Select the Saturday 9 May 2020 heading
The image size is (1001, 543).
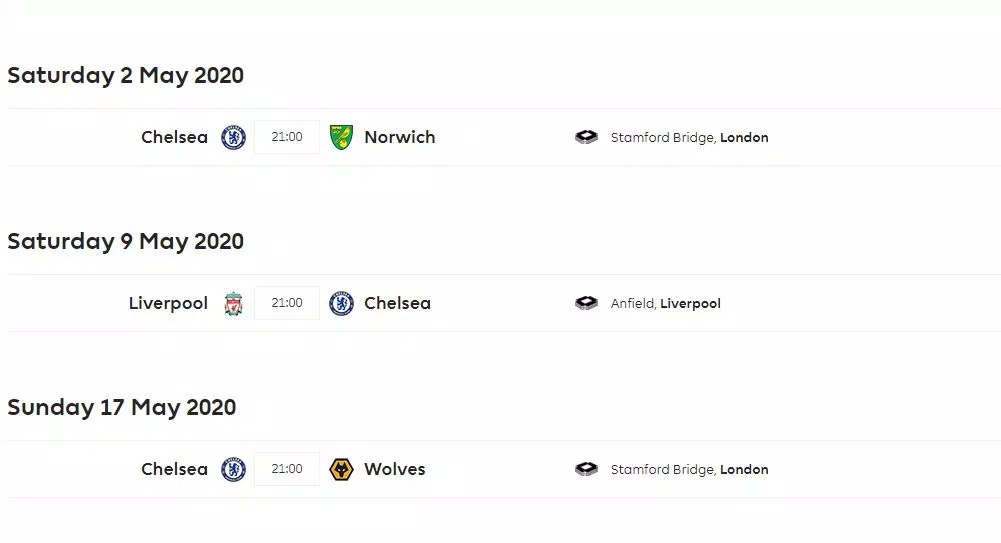pyautogui.click(x=125, y=241)
